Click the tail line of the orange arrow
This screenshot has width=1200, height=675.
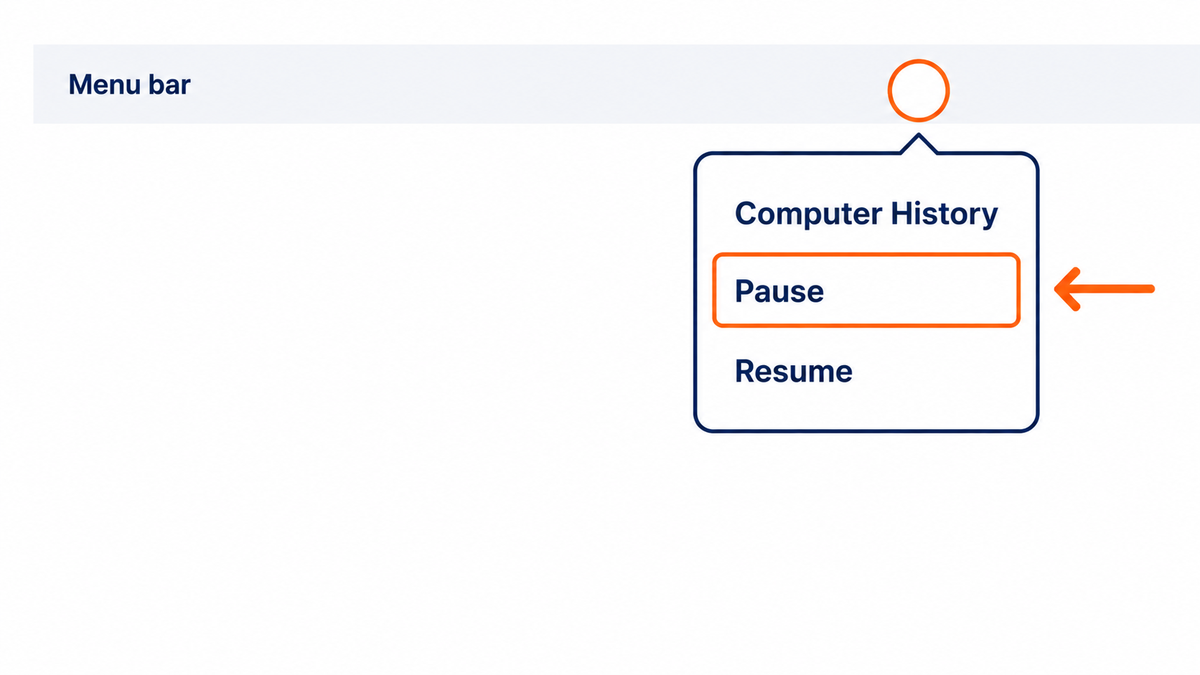click(1118, 290)
